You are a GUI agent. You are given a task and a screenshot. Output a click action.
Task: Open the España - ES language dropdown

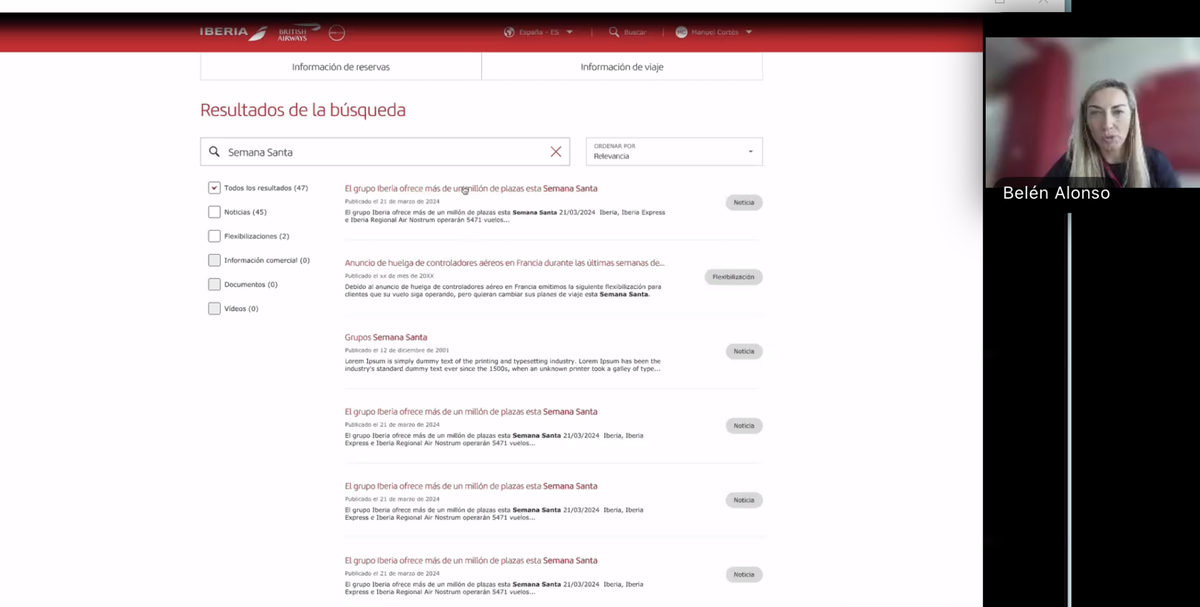[539, 32]
